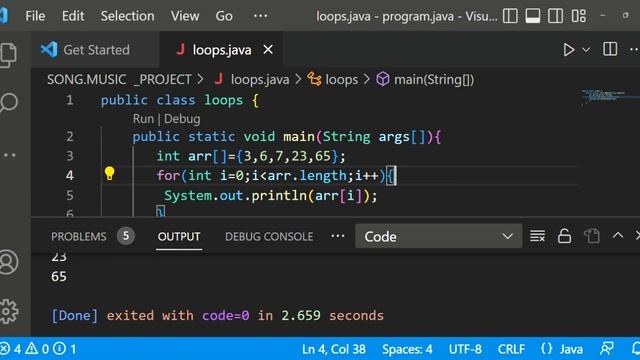Click errors count 4 in status bar
The image size is (640, 360).
[x=11, y=349]
